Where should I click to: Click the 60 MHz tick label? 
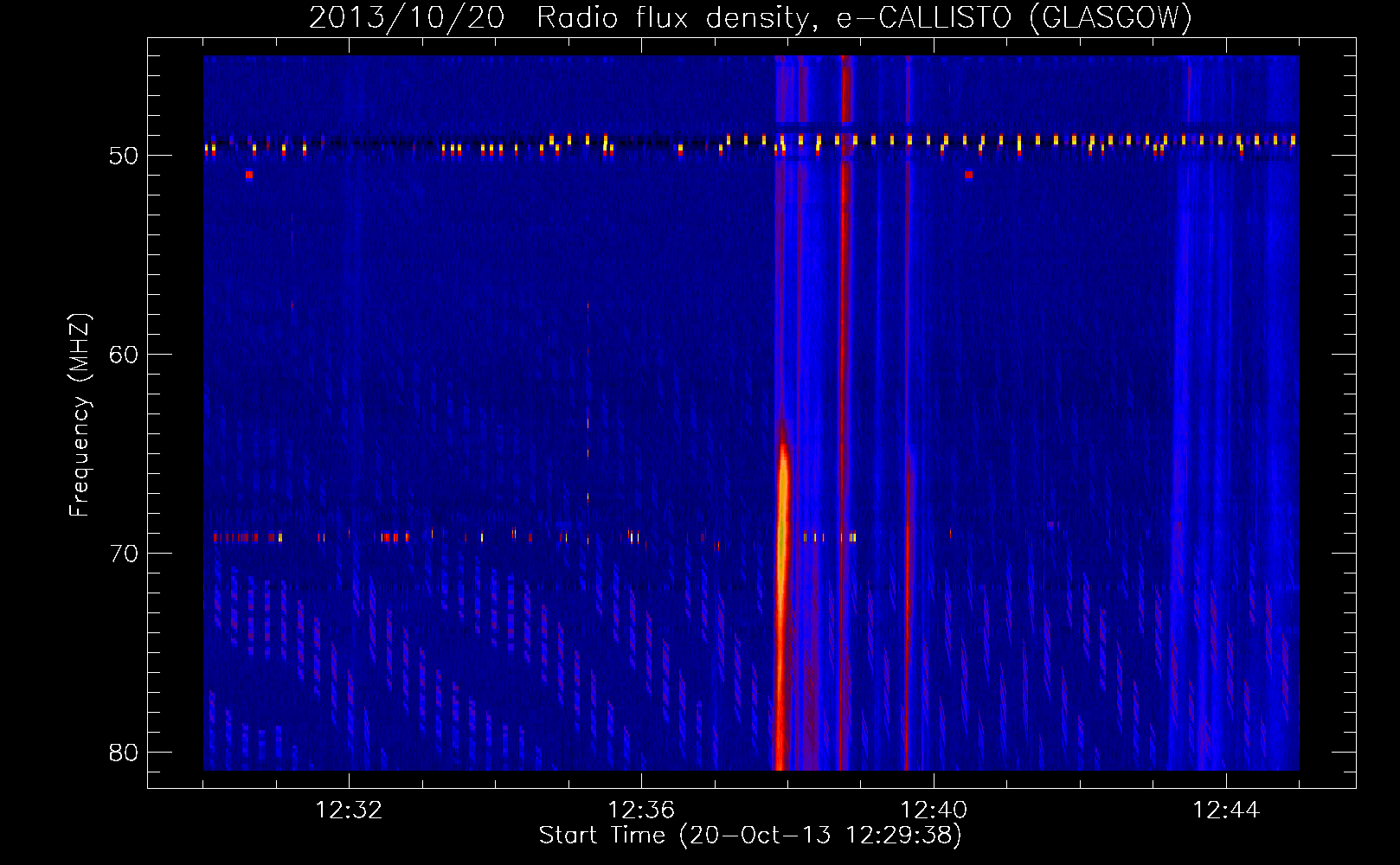(x=124, y=355)
